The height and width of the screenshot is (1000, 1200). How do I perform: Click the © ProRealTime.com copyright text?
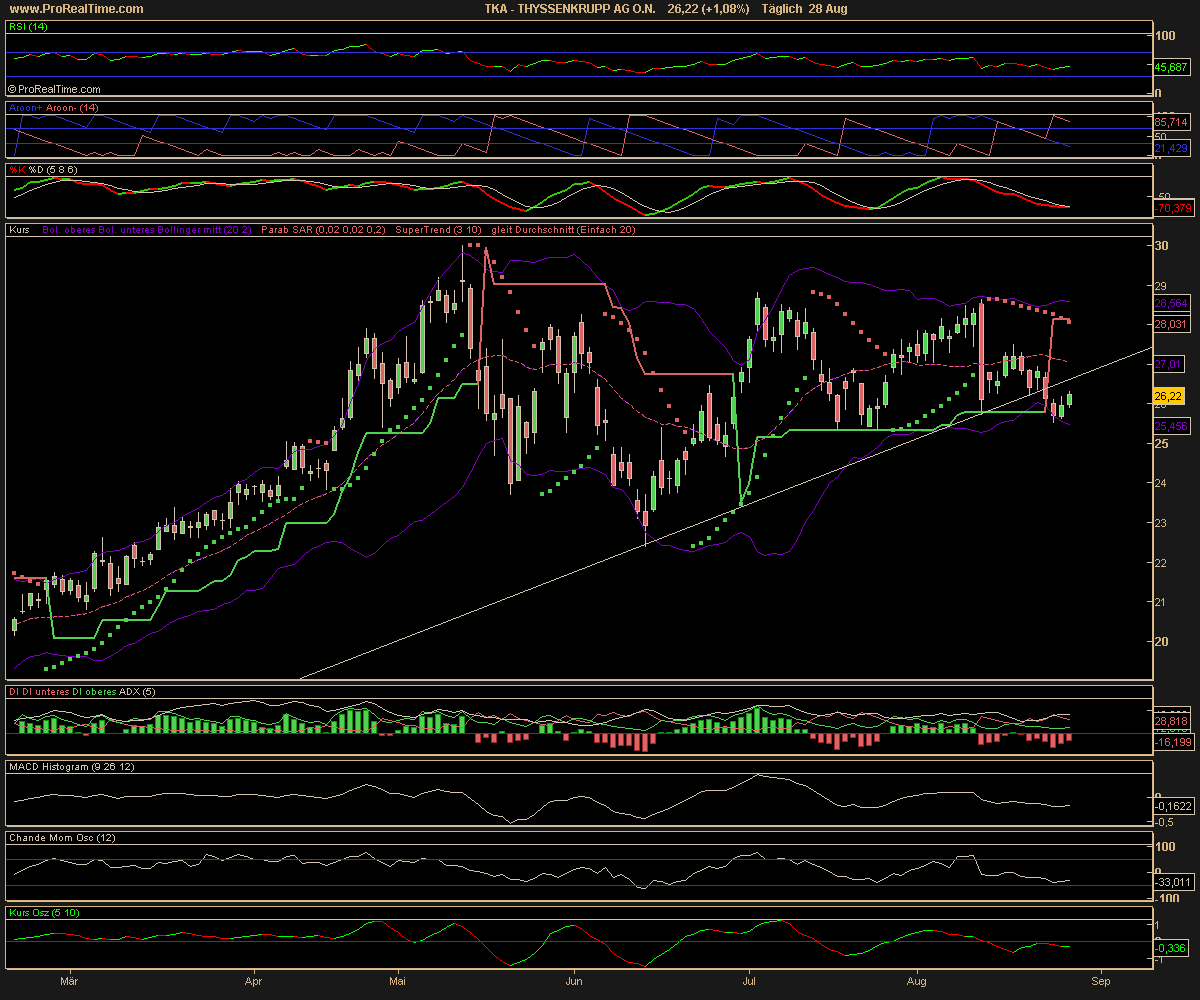(54, 89)
